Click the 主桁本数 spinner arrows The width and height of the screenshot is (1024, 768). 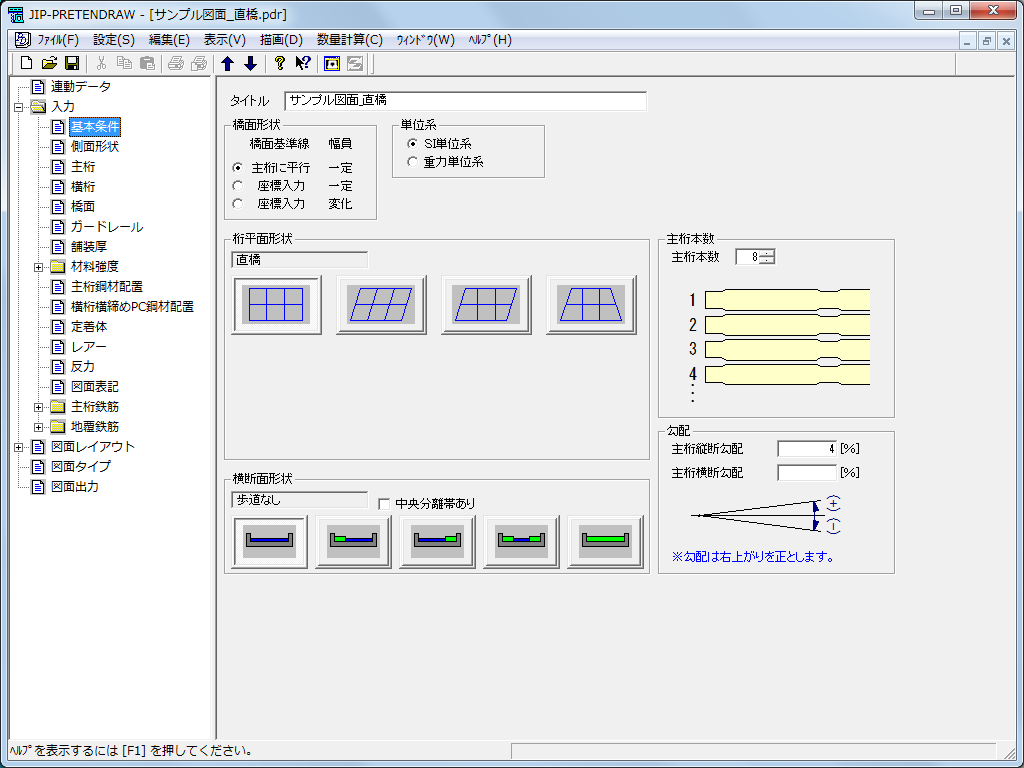click(766, 257)
